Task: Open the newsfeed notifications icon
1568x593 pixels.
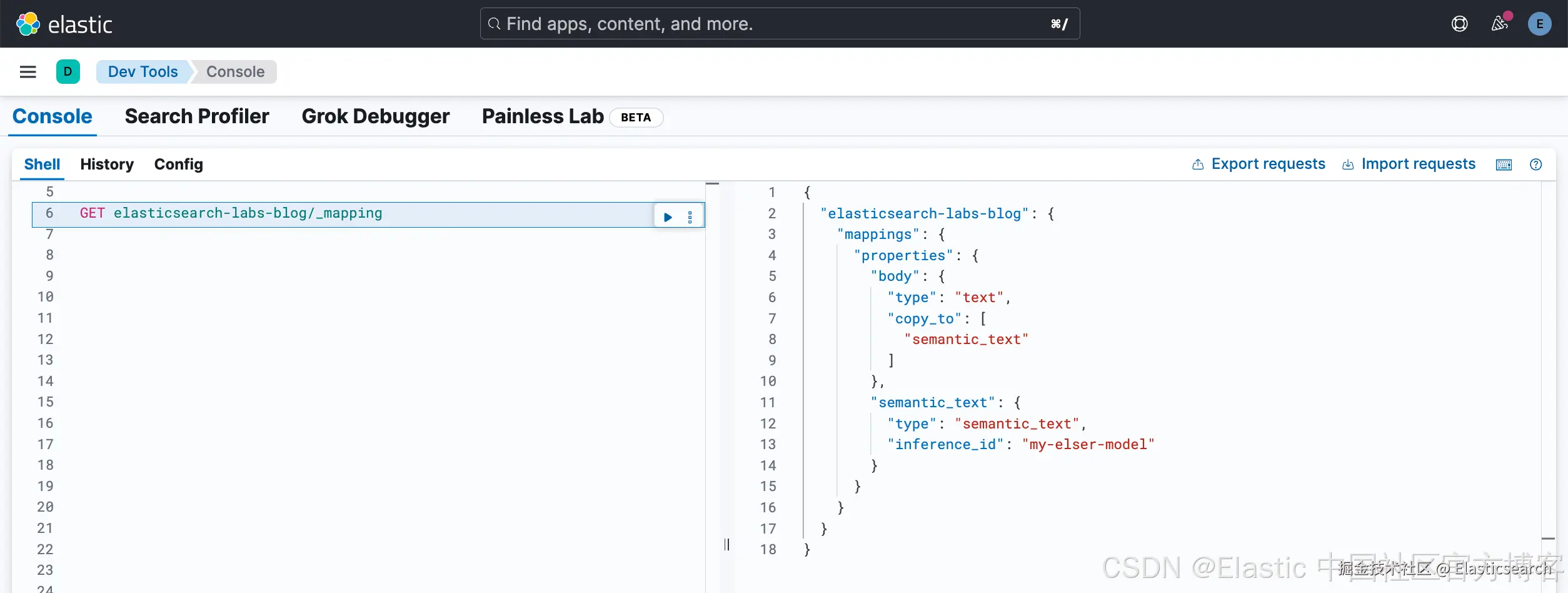Action: [1499, 24]
